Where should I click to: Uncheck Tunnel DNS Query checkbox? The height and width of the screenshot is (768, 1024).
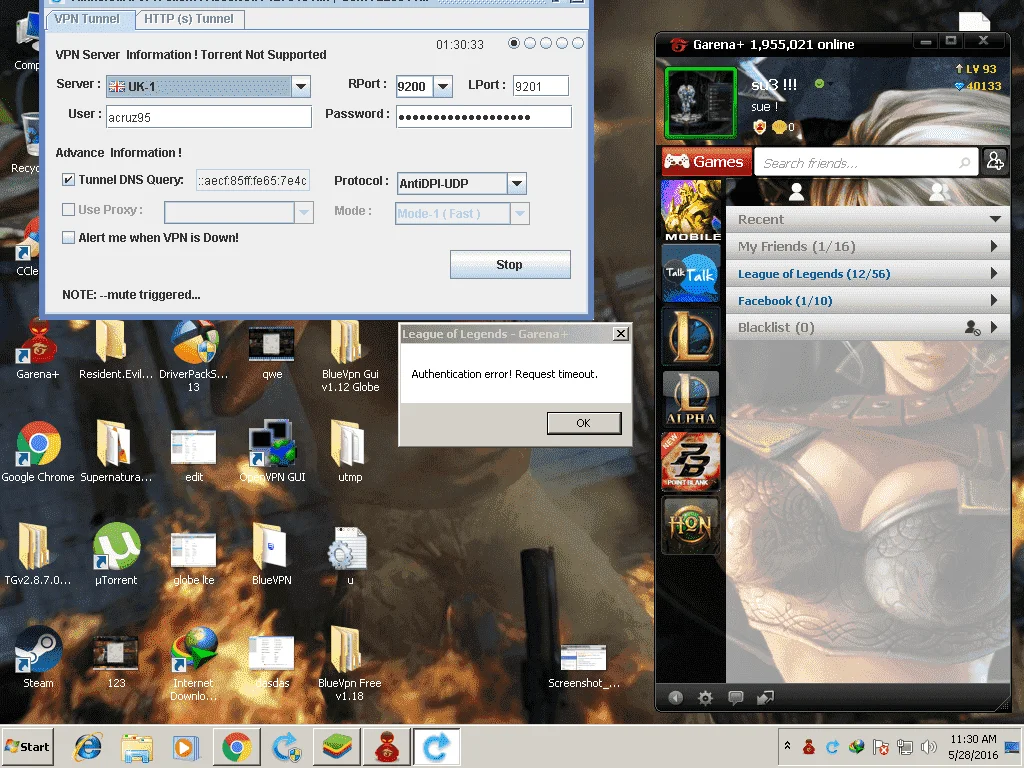69,180
